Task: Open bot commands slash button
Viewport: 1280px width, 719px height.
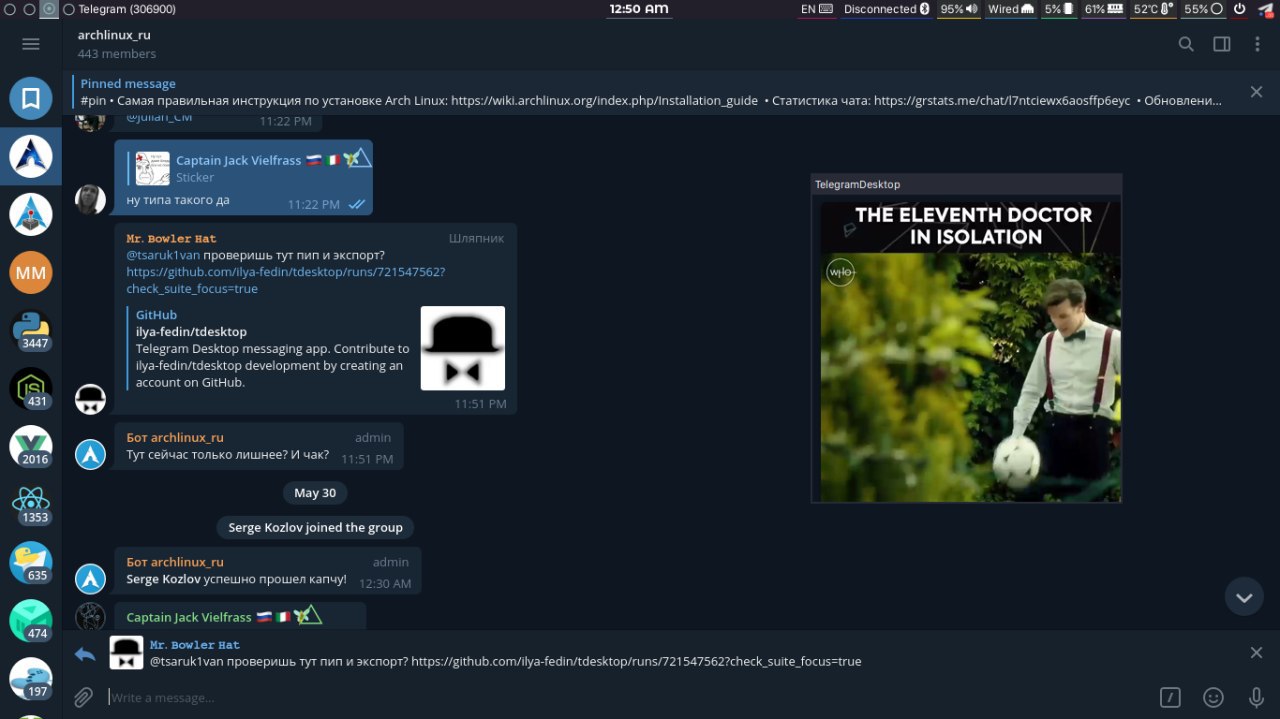Action: 1170,697
